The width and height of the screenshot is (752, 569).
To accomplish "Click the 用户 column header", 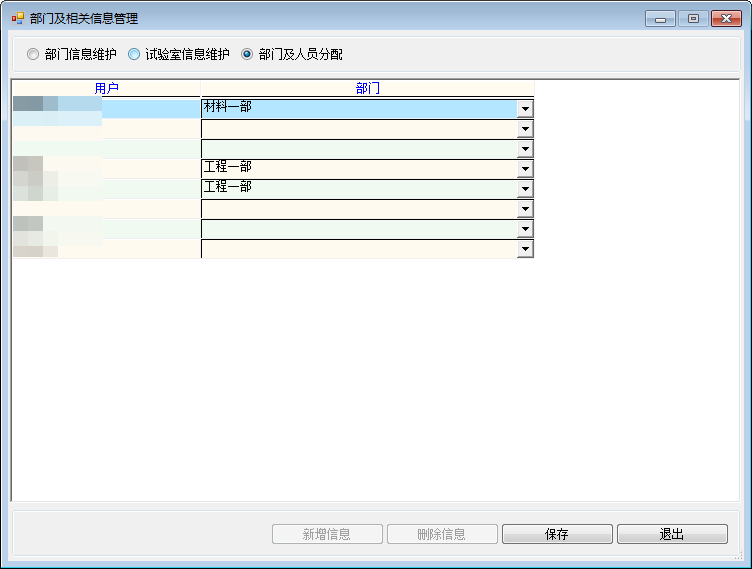I will pos(106,88).
